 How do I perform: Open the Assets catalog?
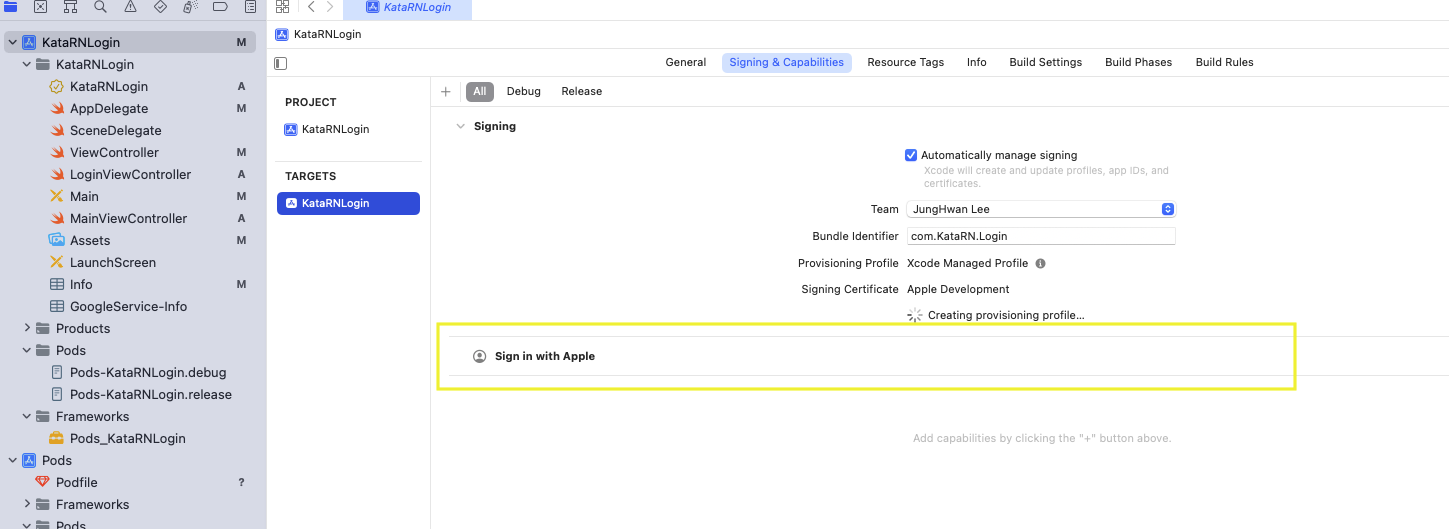pos(90,240)
